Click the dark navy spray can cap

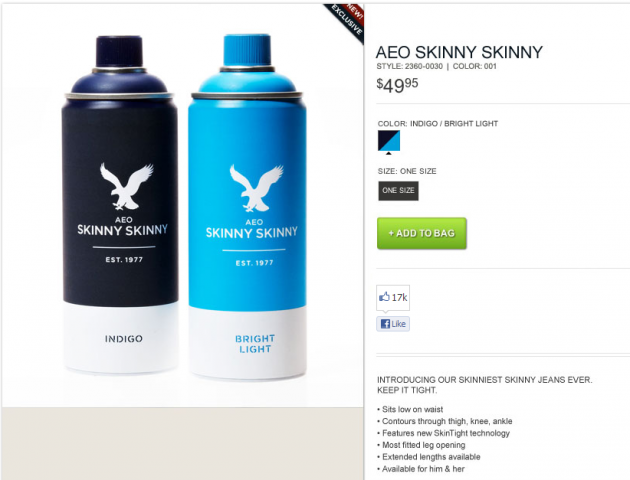tap(119, 51)
